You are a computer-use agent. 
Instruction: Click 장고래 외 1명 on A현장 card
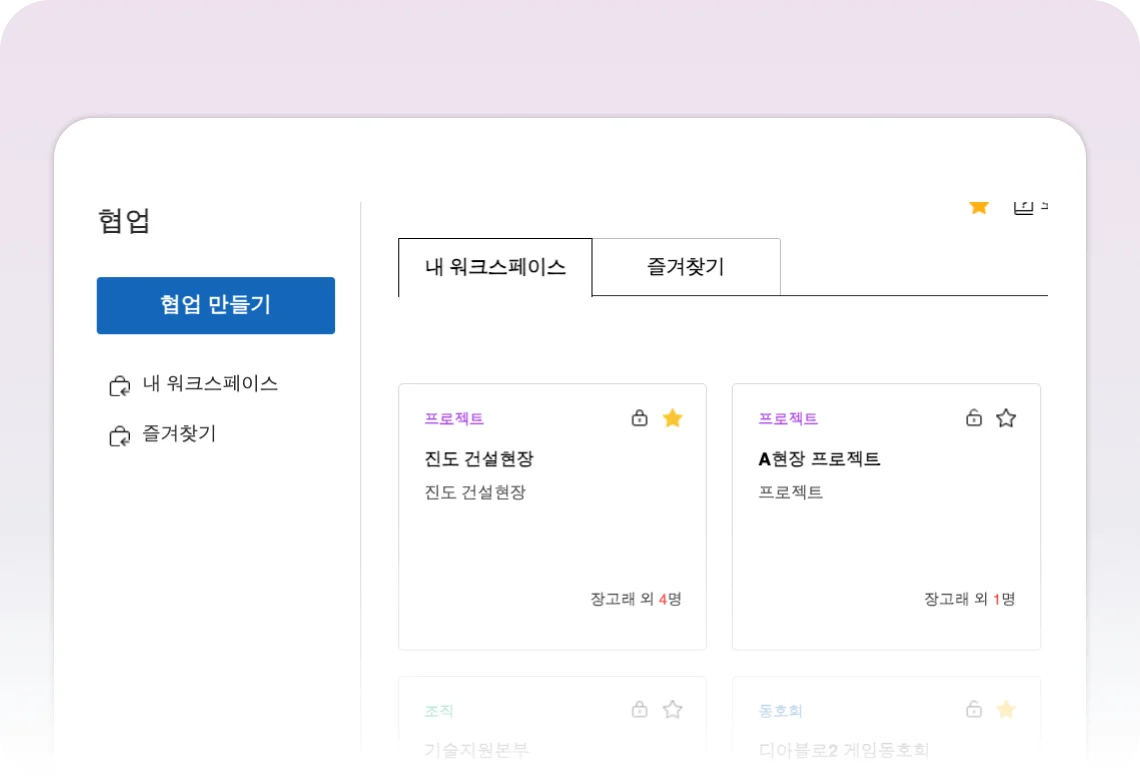pos(969,599)
